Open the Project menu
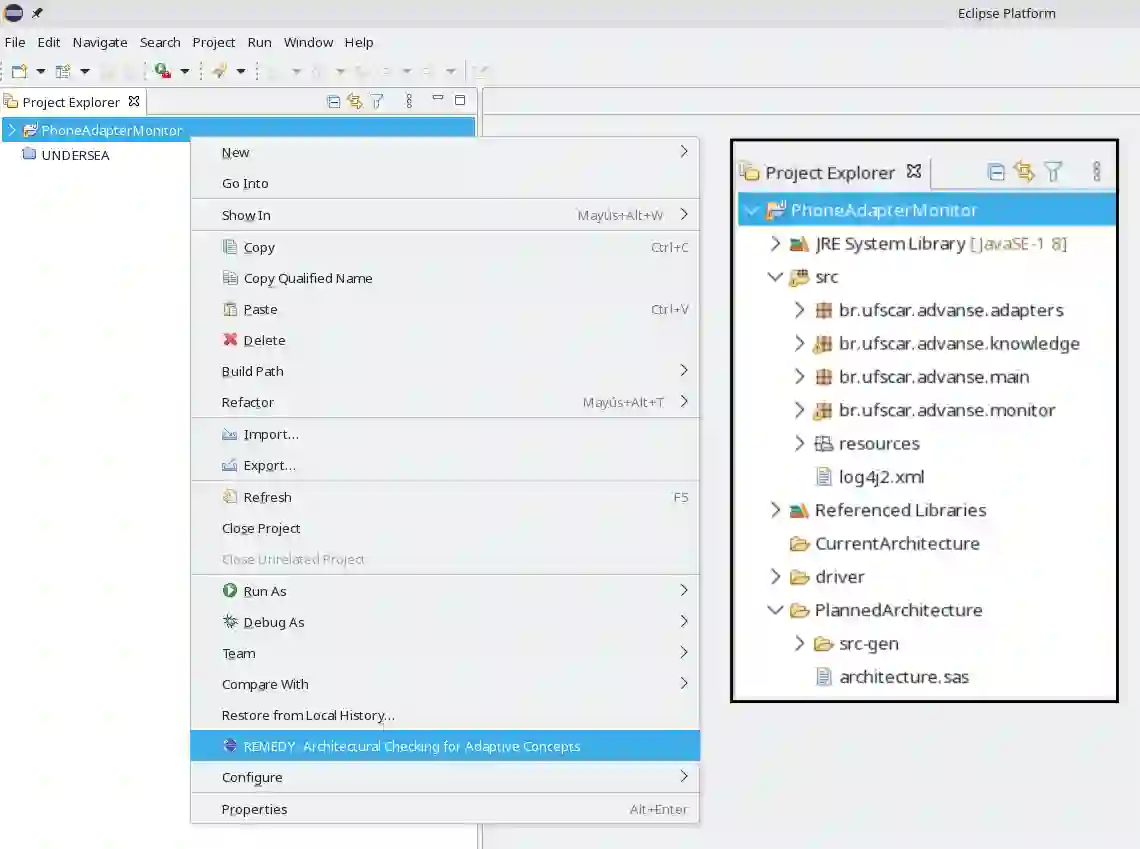Screen dimensions: 1140x849 (x=214, y=42)
